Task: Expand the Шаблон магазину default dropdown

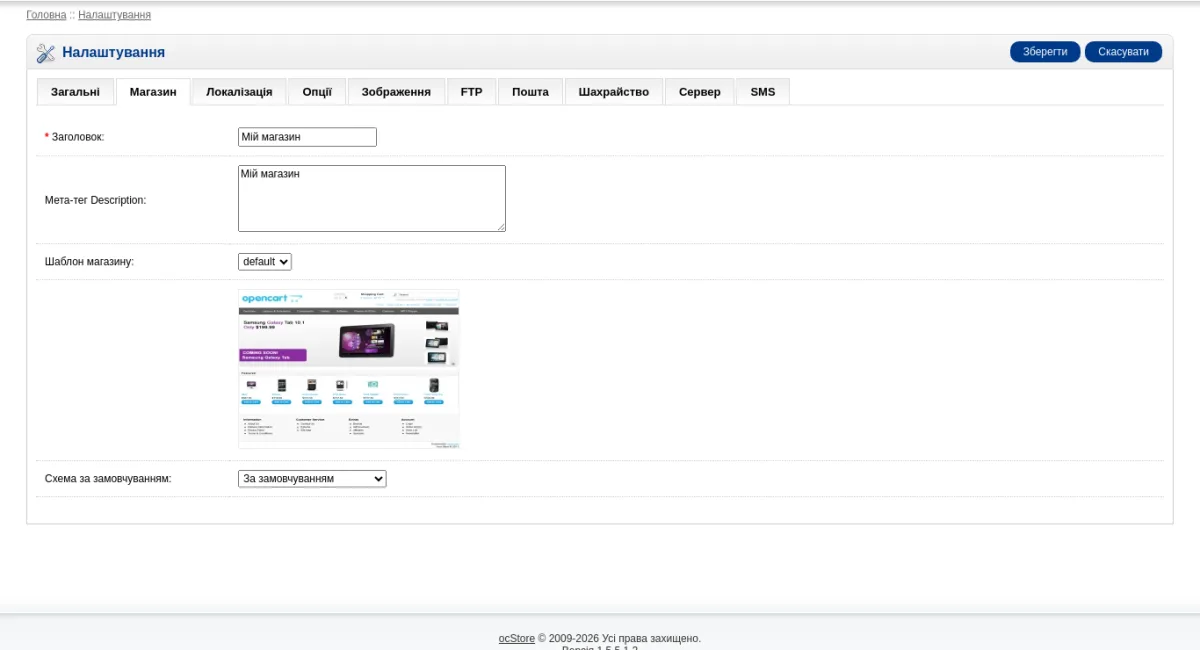Action: pos(265,261)
